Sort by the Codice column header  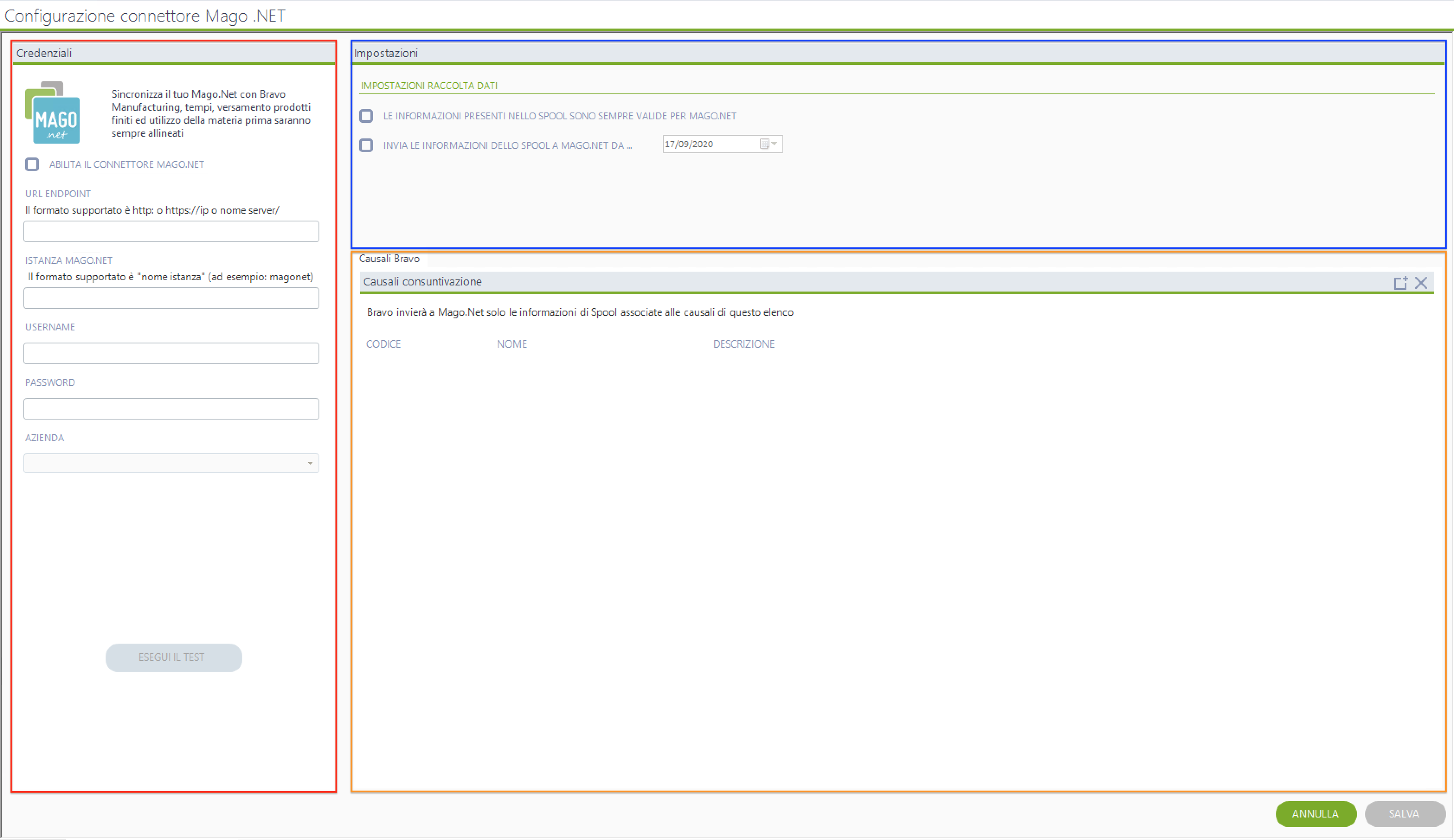click(384, 344)
